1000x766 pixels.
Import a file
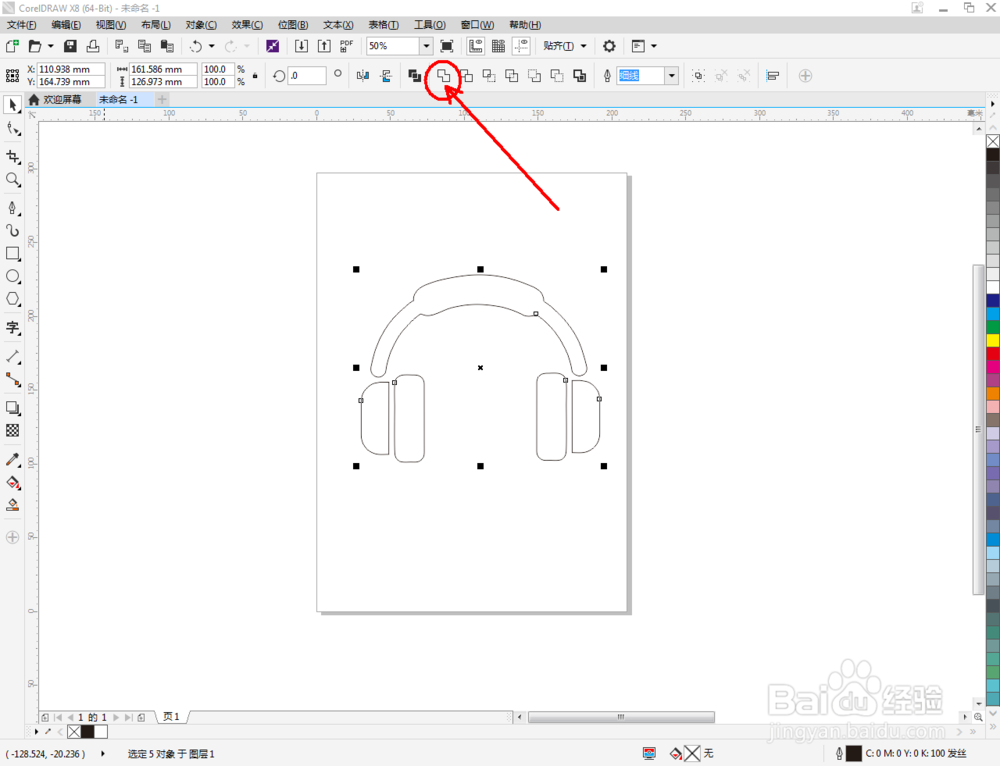click(x=301, y=46)
